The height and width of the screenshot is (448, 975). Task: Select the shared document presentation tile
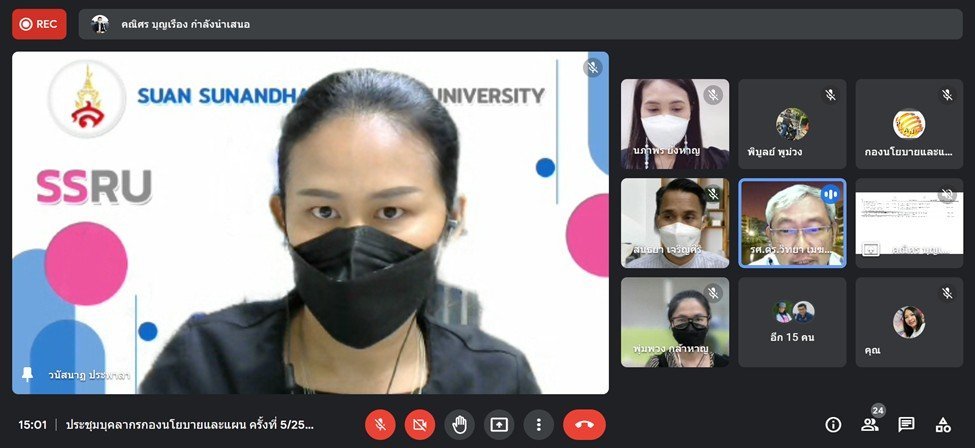[908, 223]
